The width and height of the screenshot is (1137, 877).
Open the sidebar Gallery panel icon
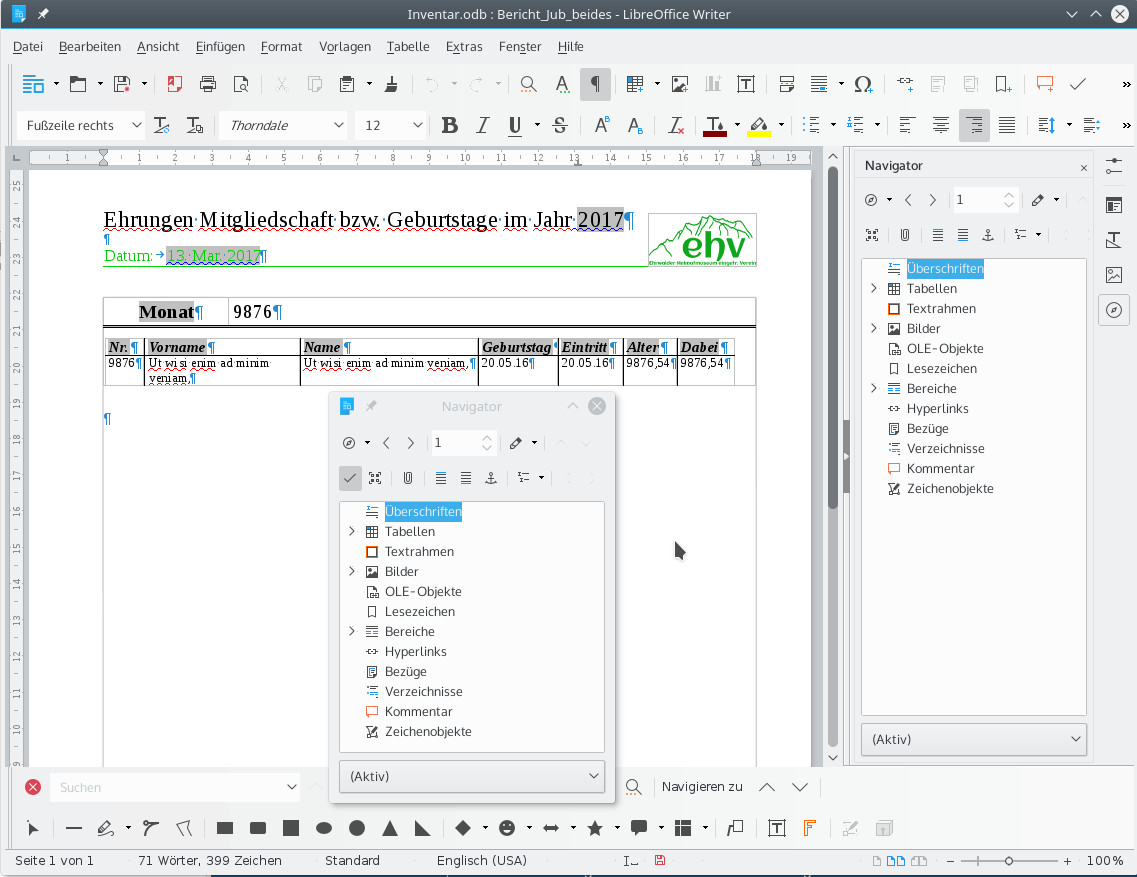[1114, 275]
